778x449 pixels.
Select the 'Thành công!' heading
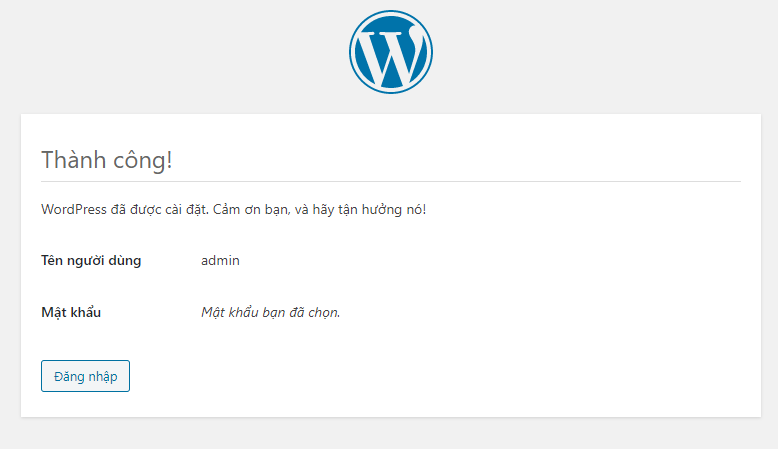pos(107,160)
